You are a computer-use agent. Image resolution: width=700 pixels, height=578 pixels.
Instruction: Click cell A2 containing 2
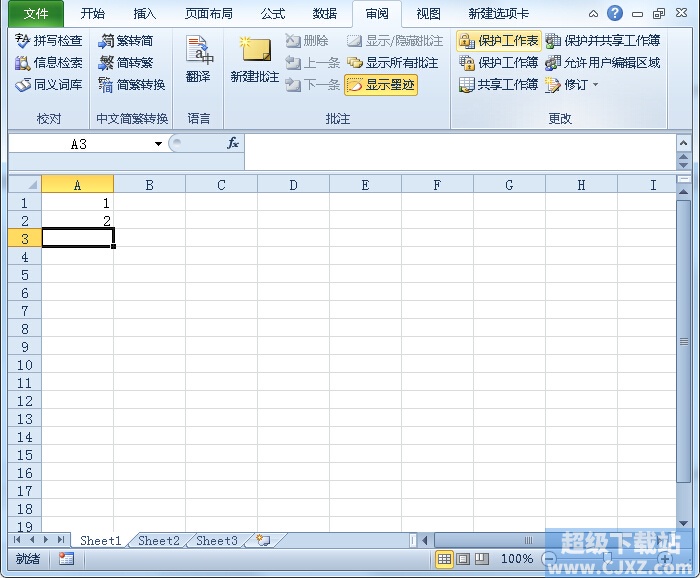(78, 220)
